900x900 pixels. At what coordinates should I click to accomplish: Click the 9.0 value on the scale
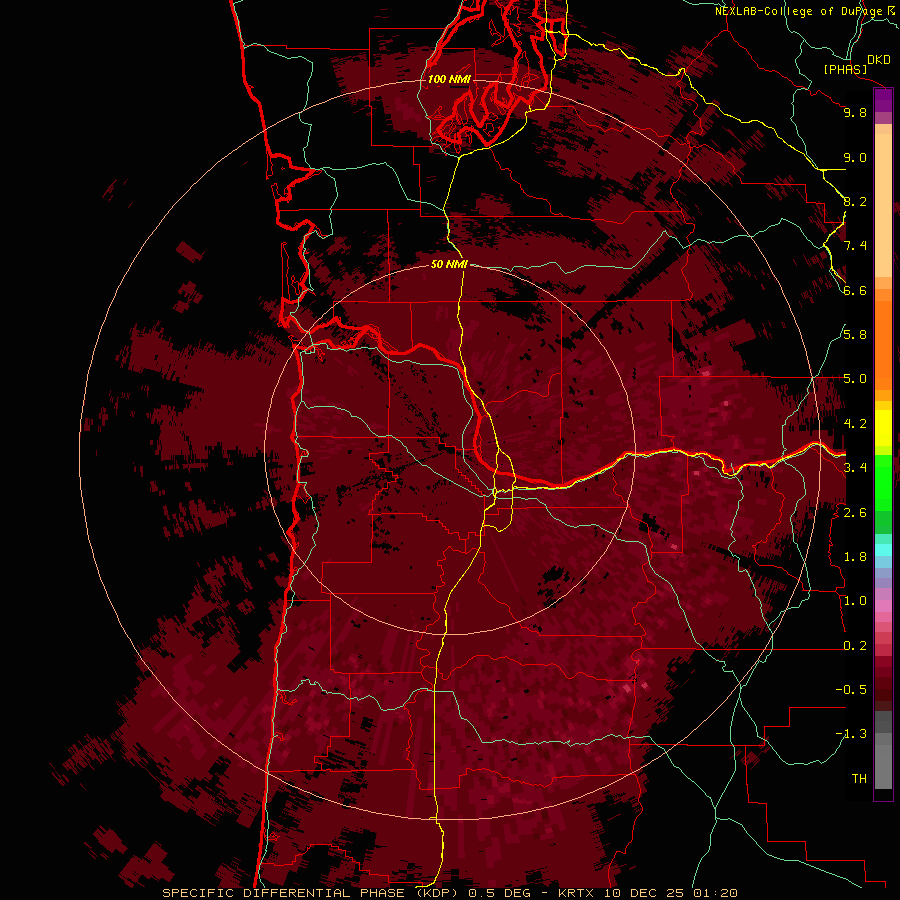point(855,157)
